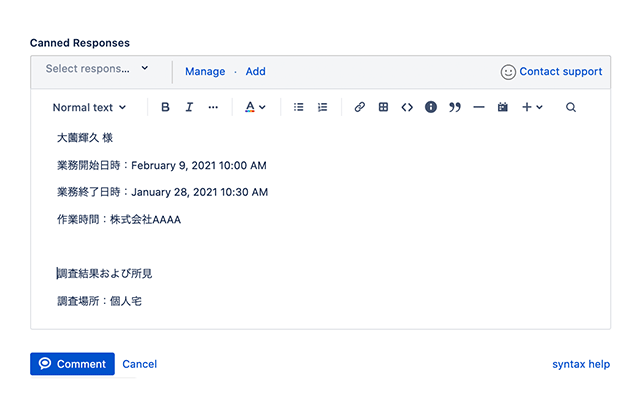Screen dimensions: 640x400
Task: Insert a bullet list
Action: [298, 107]
